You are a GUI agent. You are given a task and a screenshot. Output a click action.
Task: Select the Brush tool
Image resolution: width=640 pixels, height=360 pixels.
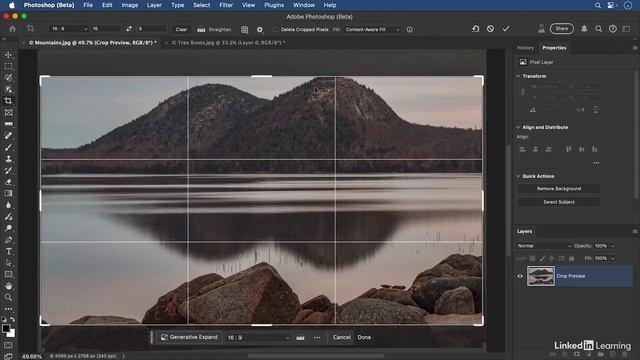(x=8, y=147)
